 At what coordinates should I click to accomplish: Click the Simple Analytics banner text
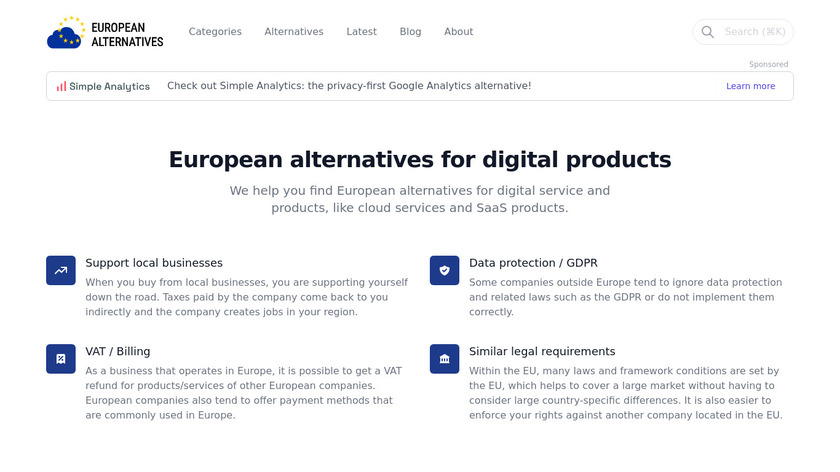coord(349,86)
